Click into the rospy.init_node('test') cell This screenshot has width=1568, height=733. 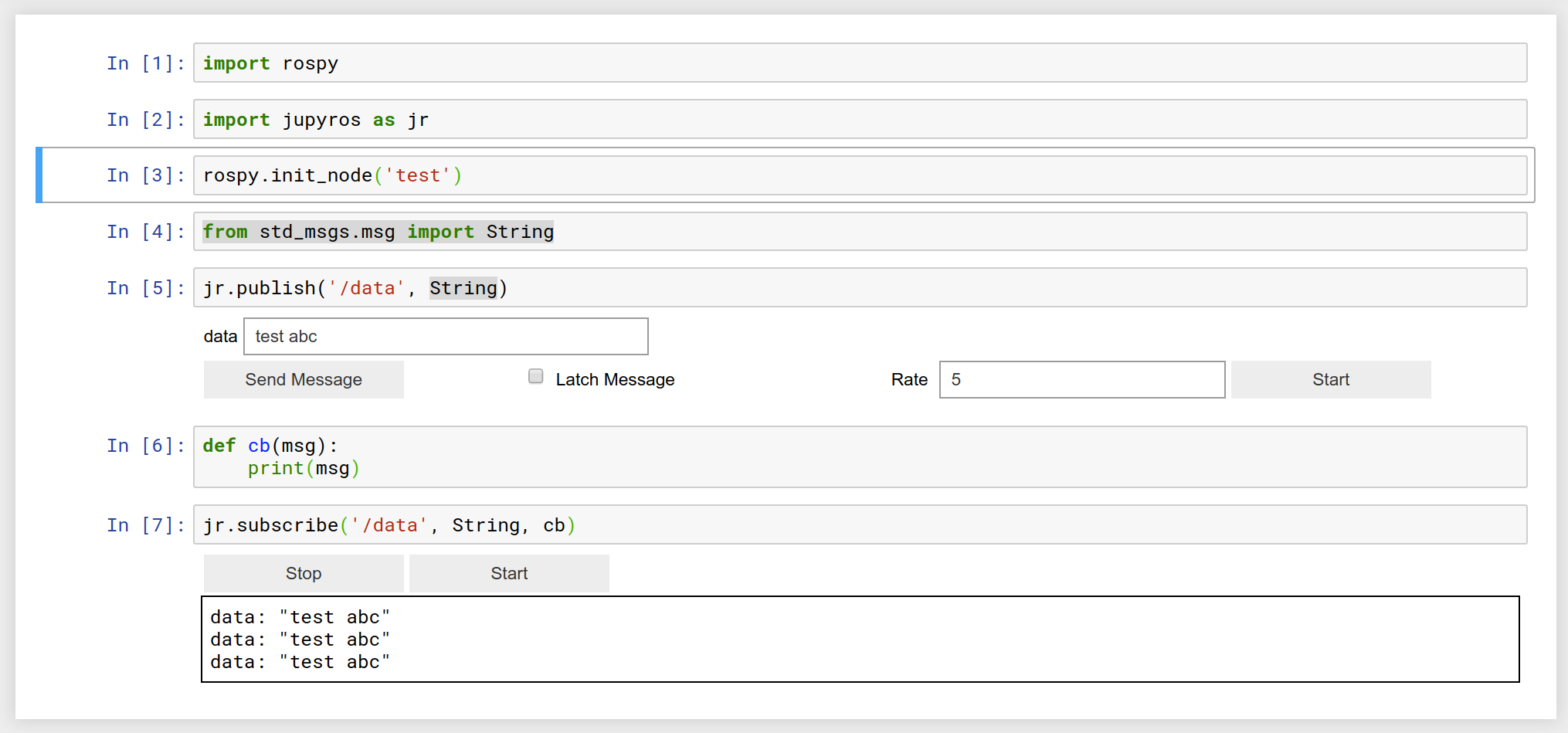coord(860,175)
